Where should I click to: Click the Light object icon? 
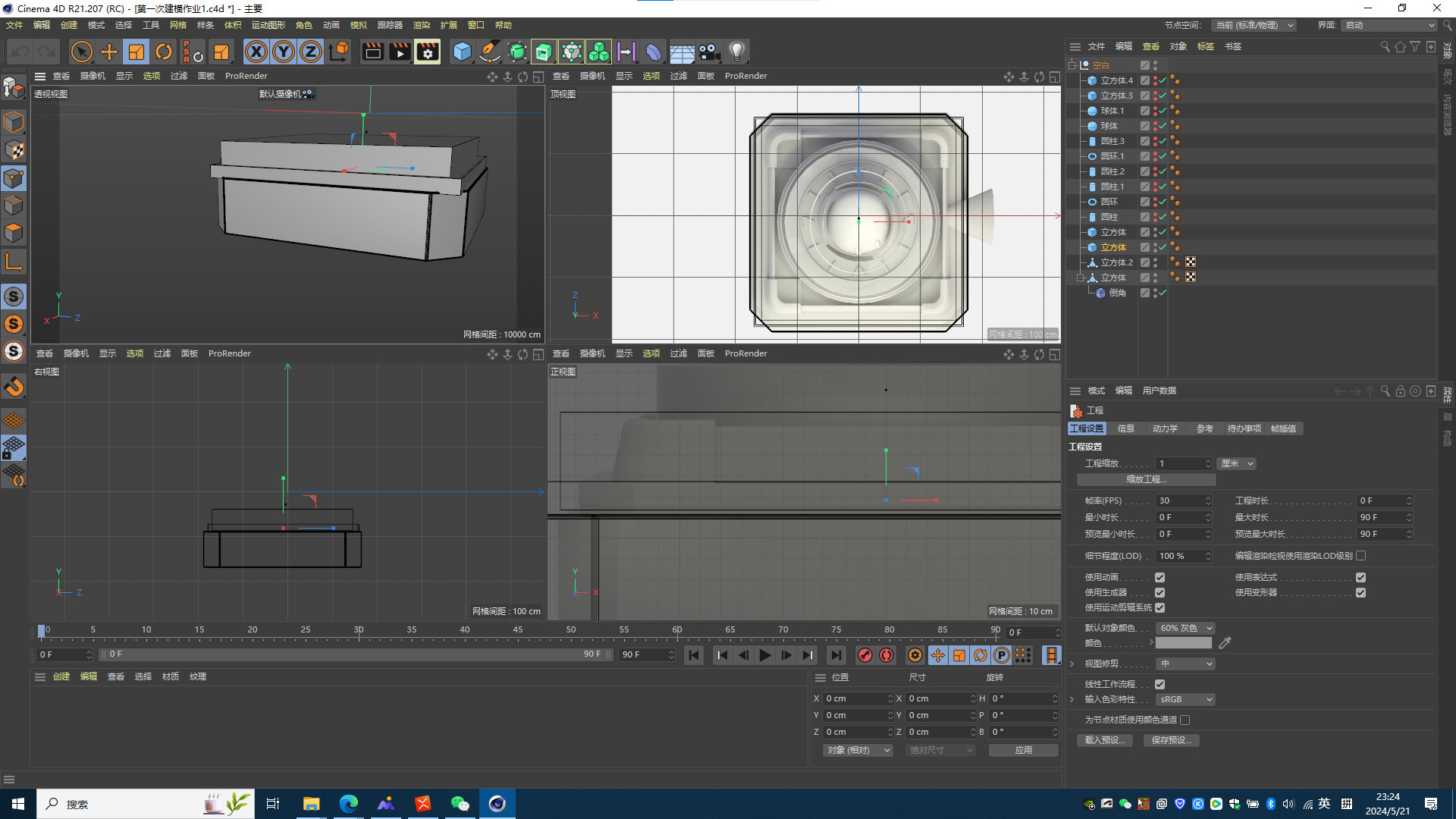pos(736,52)
